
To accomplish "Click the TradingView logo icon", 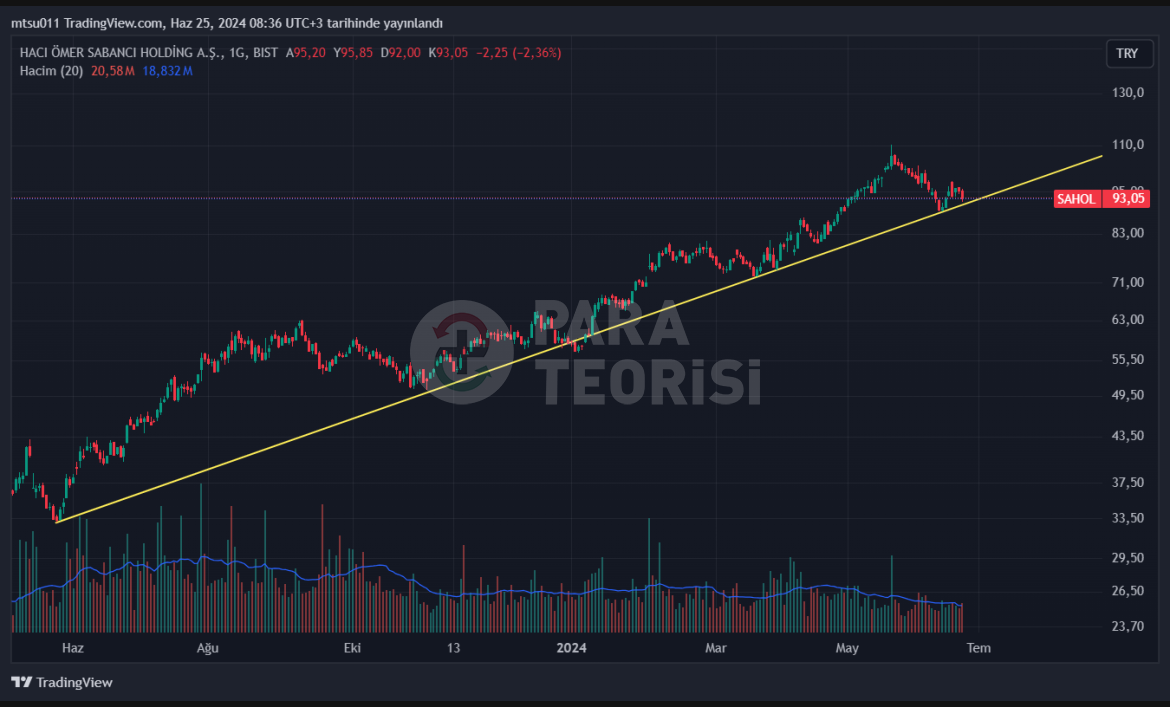I will (22, 682).
